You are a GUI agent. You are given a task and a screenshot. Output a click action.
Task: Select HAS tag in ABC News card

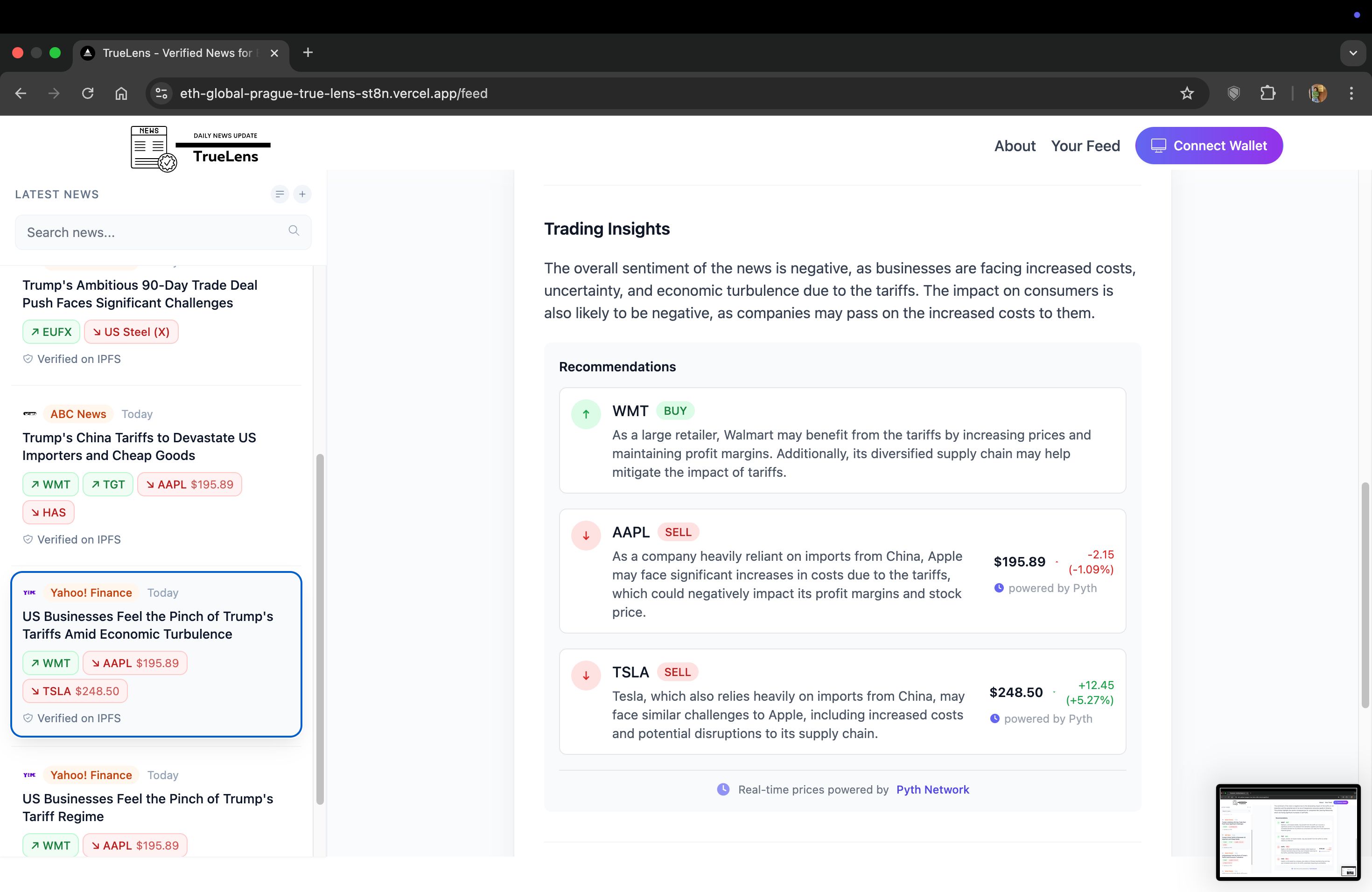pos(49,512)
